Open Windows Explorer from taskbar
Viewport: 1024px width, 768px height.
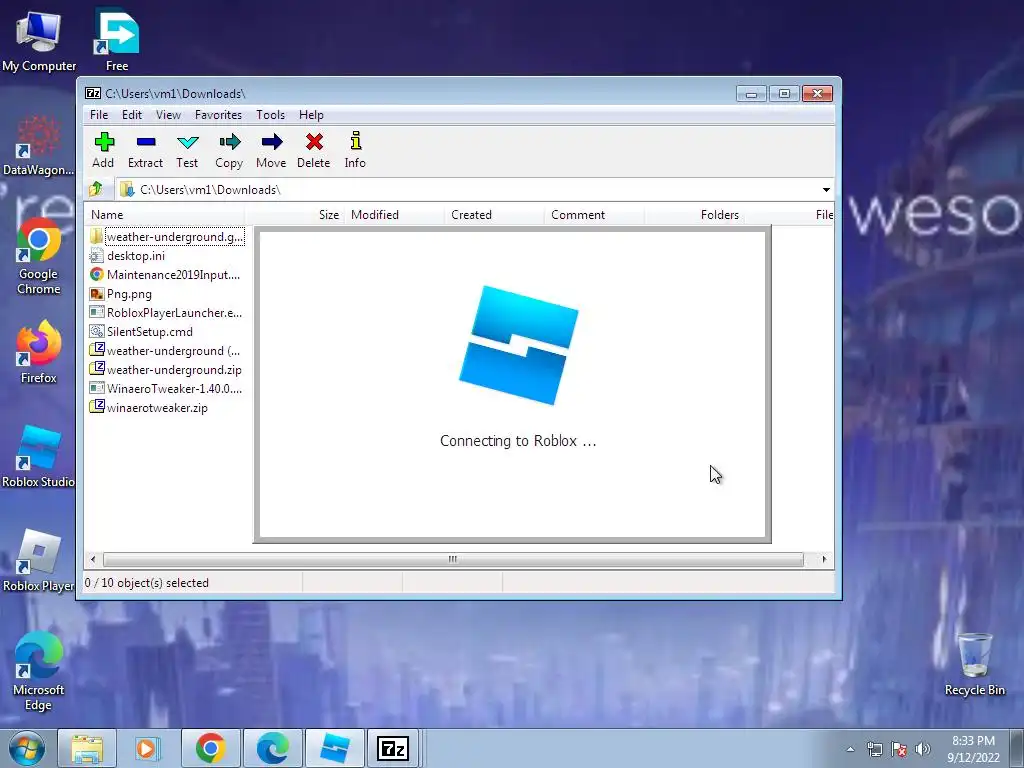pyautogui.click(x=87, y=748)
